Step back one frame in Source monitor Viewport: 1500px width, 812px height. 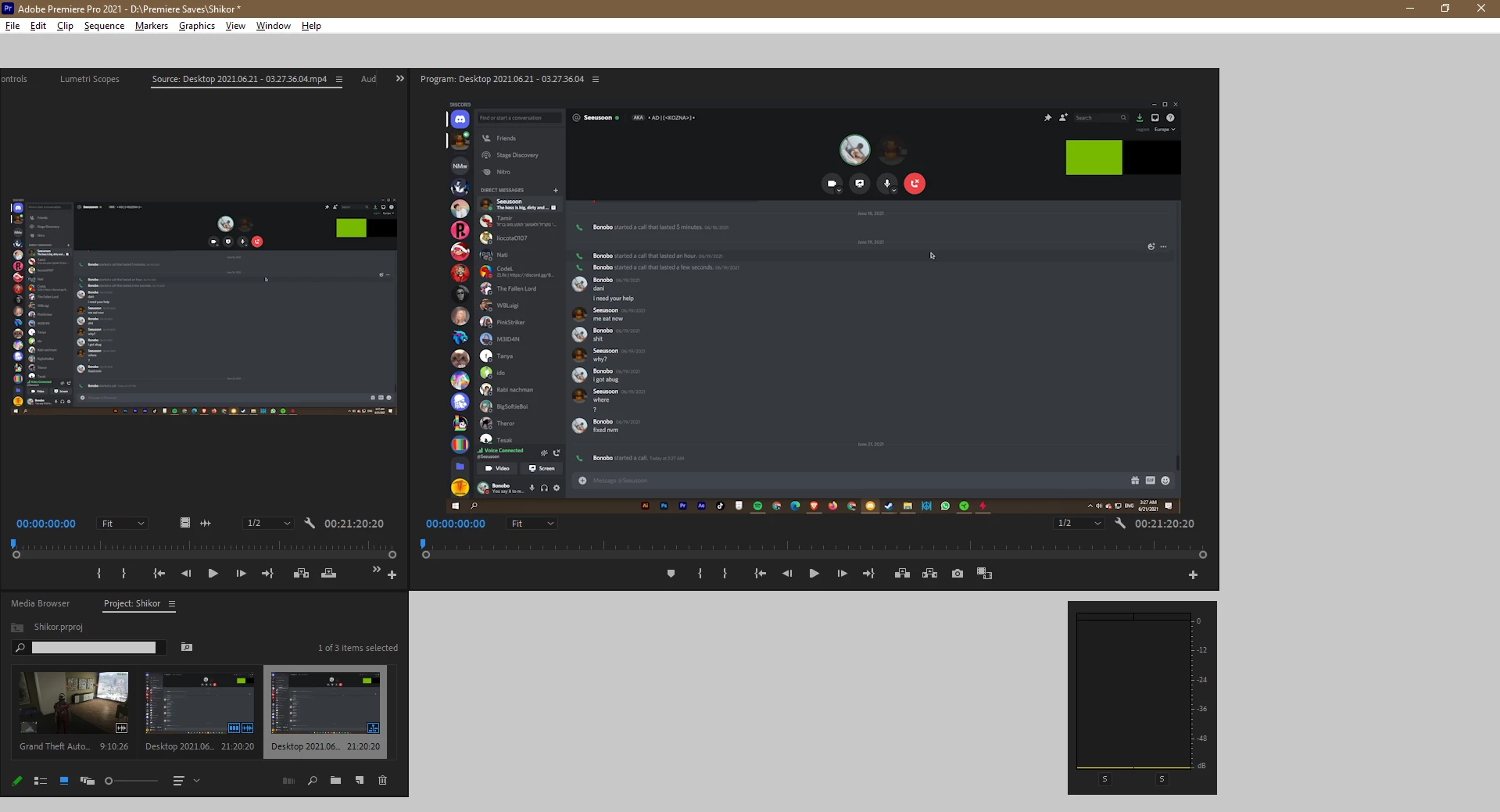pyautogui.click(x=186, y=574)
